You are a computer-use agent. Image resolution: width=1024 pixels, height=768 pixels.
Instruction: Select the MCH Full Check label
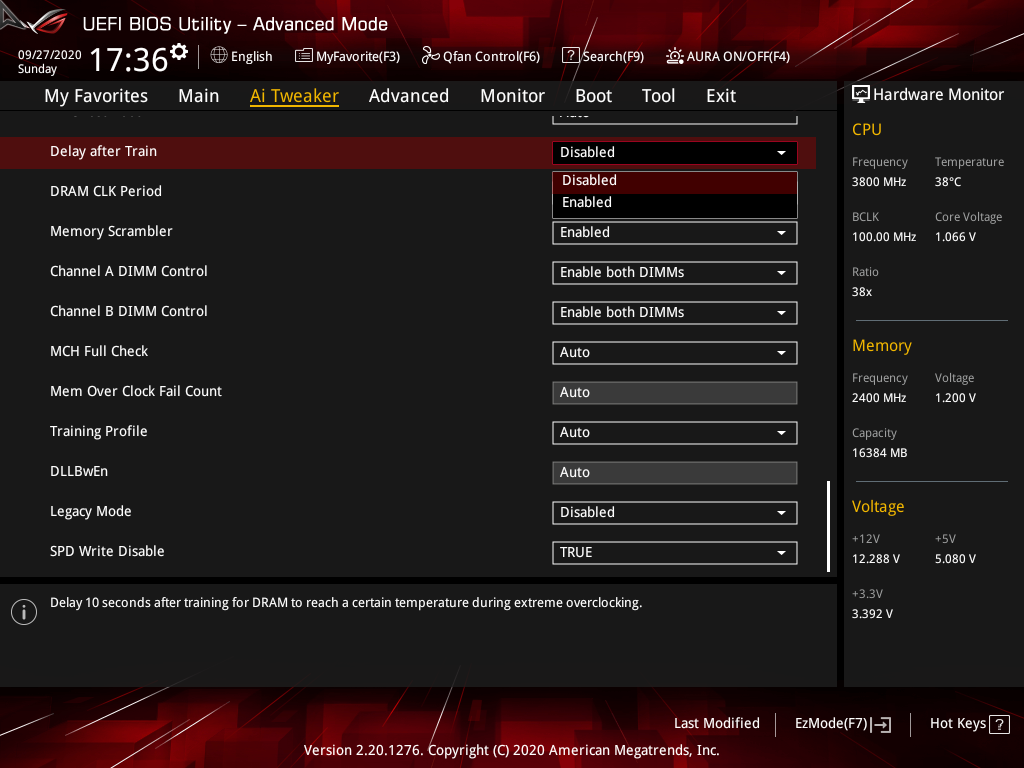(99, 351)
